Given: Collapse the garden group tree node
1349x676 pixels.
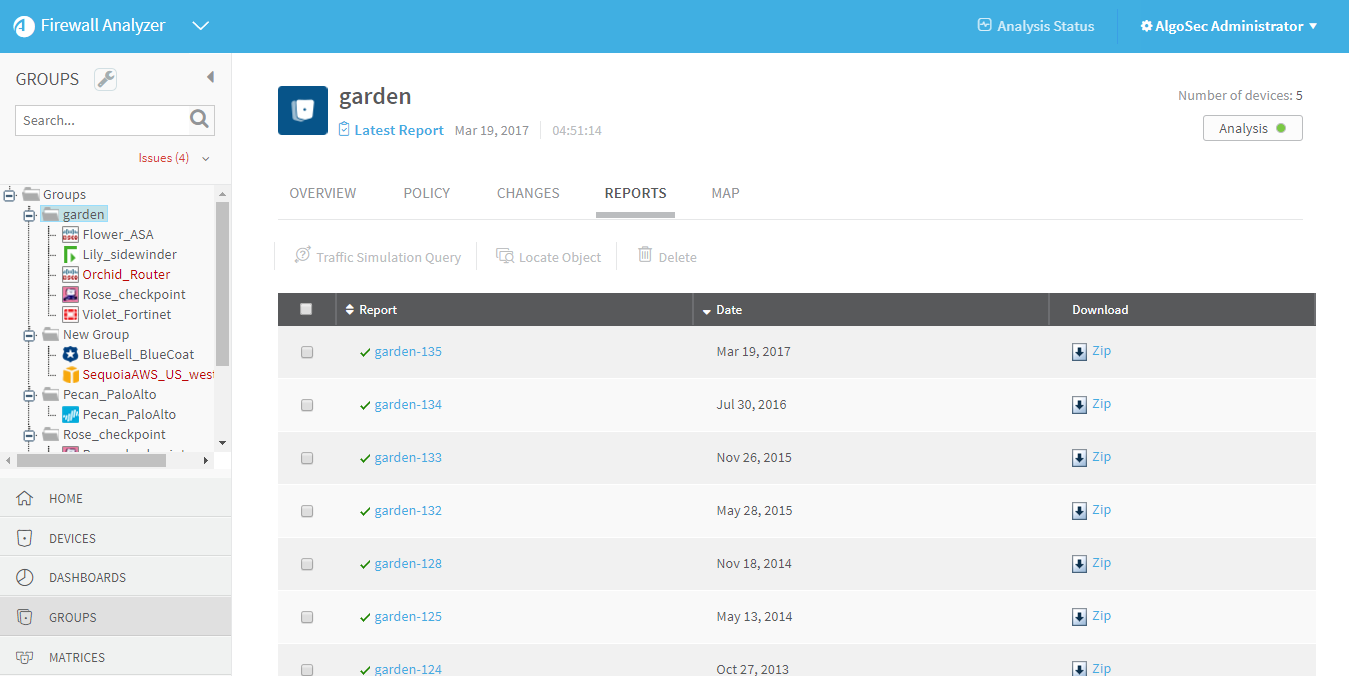Looking at the screenshot, I should (x=29, y=215).
